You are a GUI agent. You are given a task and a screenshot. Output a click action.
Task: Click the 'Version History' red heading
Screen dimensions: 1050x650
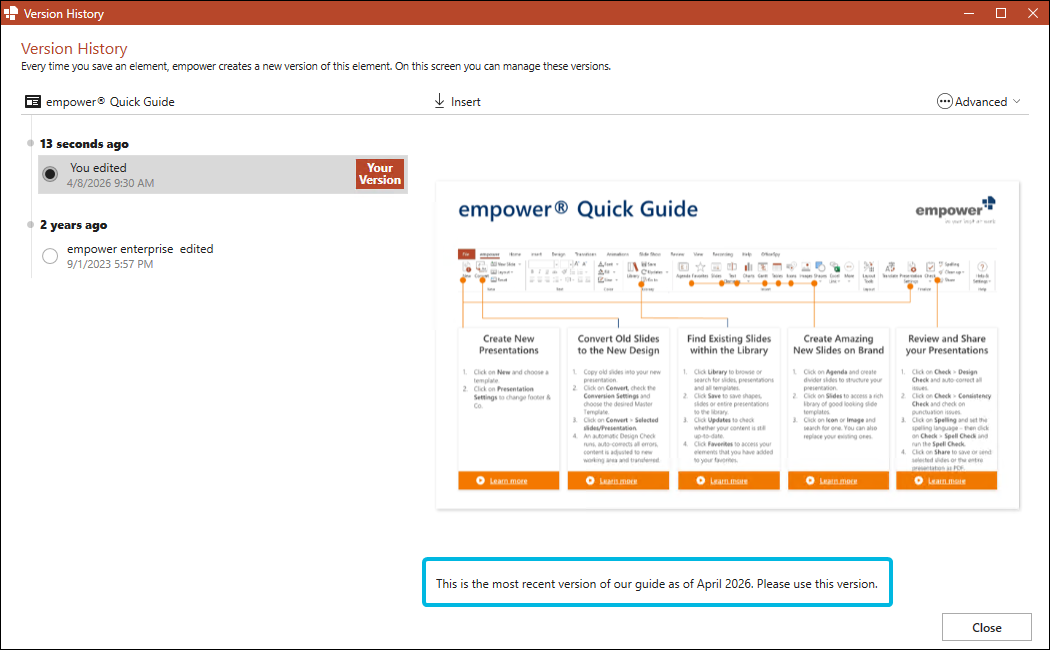click(74, 49)
